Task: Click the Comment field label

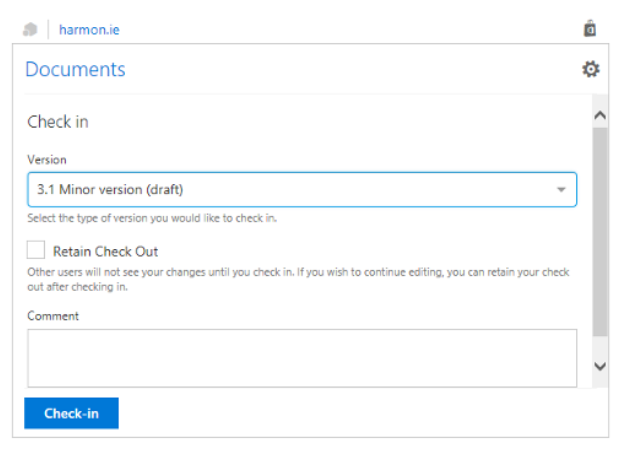Action: (53, 316)
